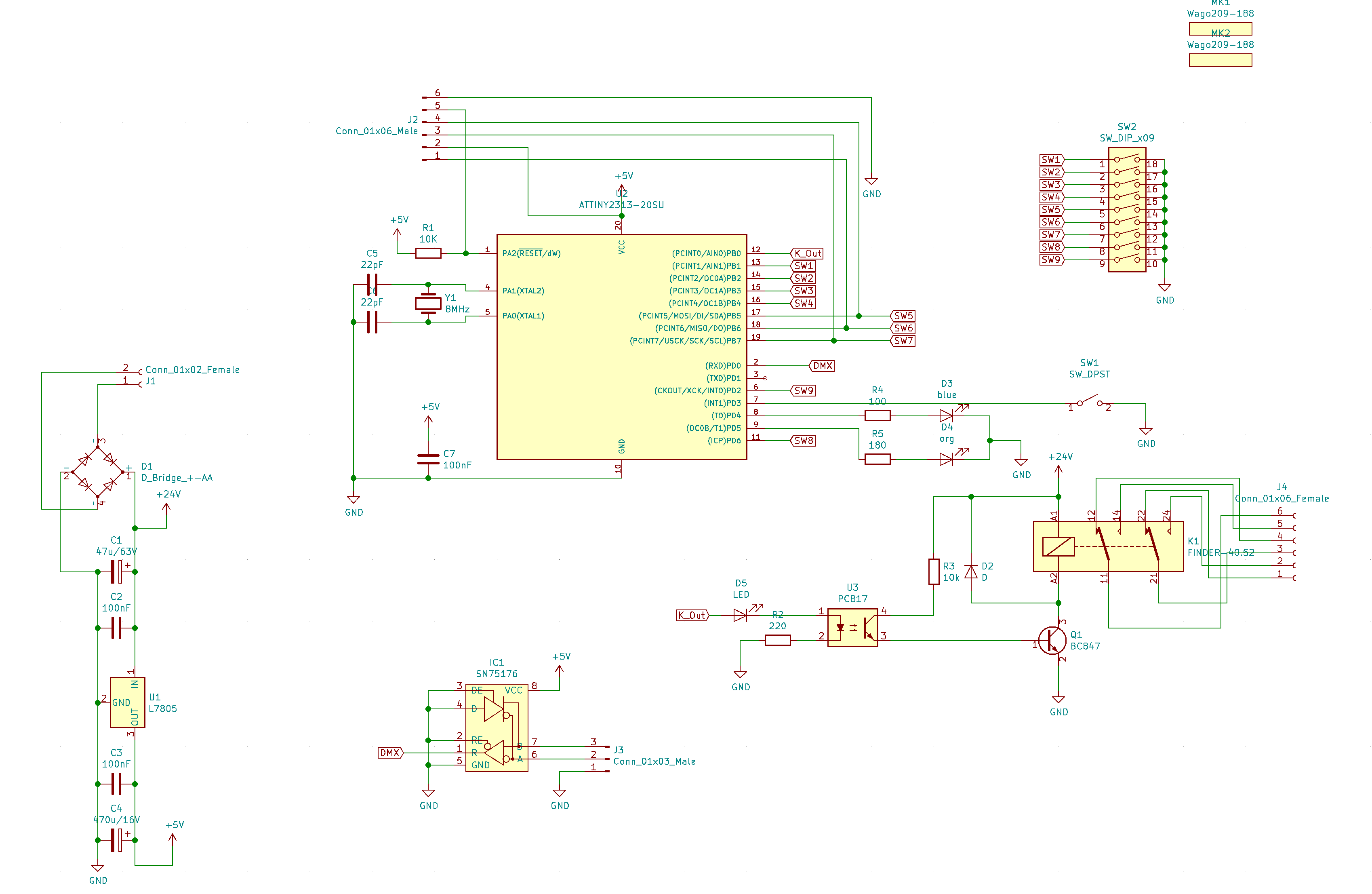This screenshot has width=1372, height=894.
Task: Click the K_Out net label at PB0
Action: 806,253
